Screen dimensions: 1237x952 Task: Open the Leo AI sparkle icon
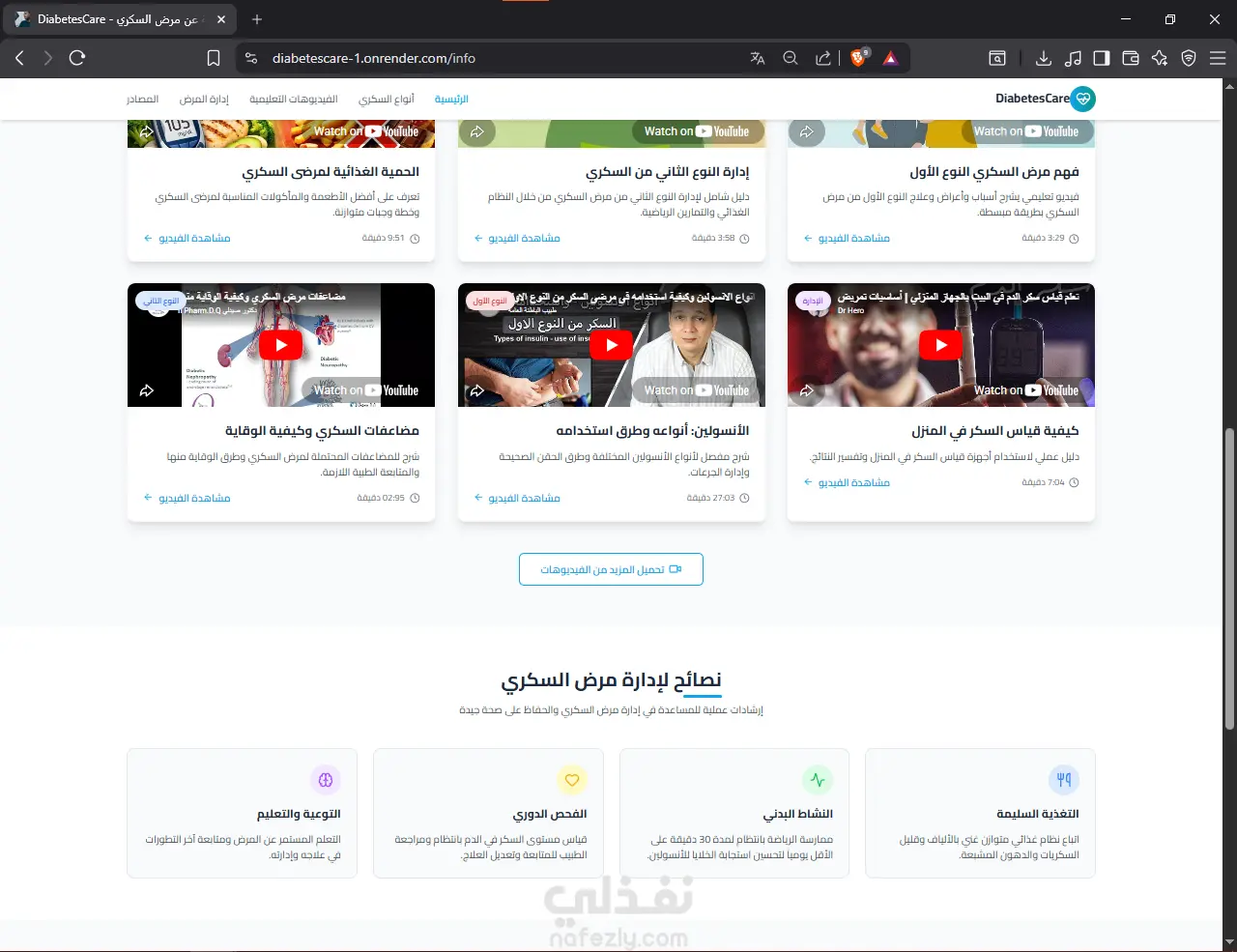click(1160, 58)
